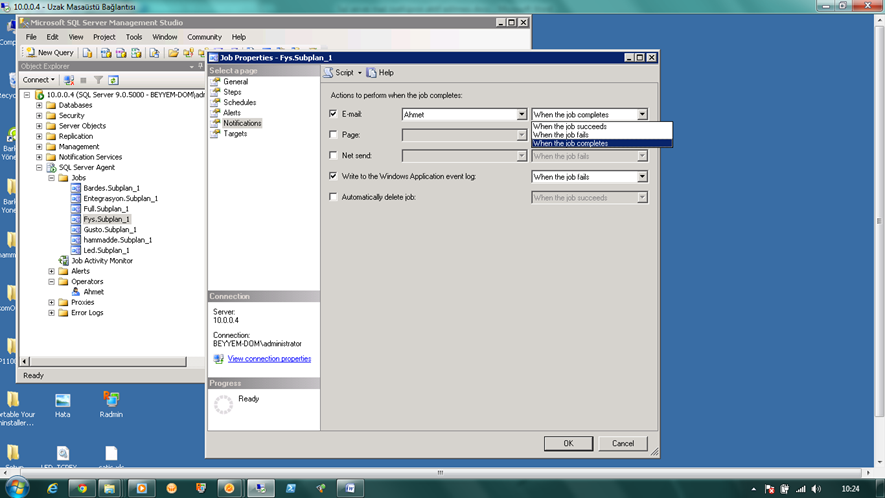Click the Analysis Services DMX Query toolbar icon
The image size is (885, 498).
coord(121,53)
